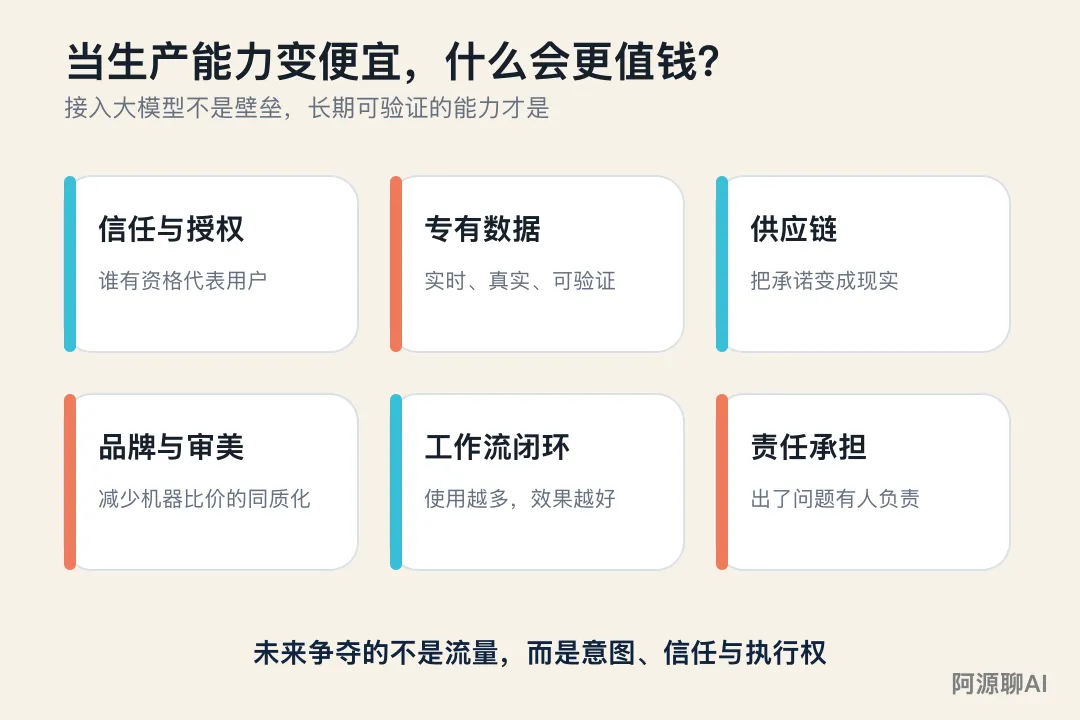Screen dimensions: 1080x720
Task: Click text 实时、真实、可验证
Action: (x=520, y=280)
